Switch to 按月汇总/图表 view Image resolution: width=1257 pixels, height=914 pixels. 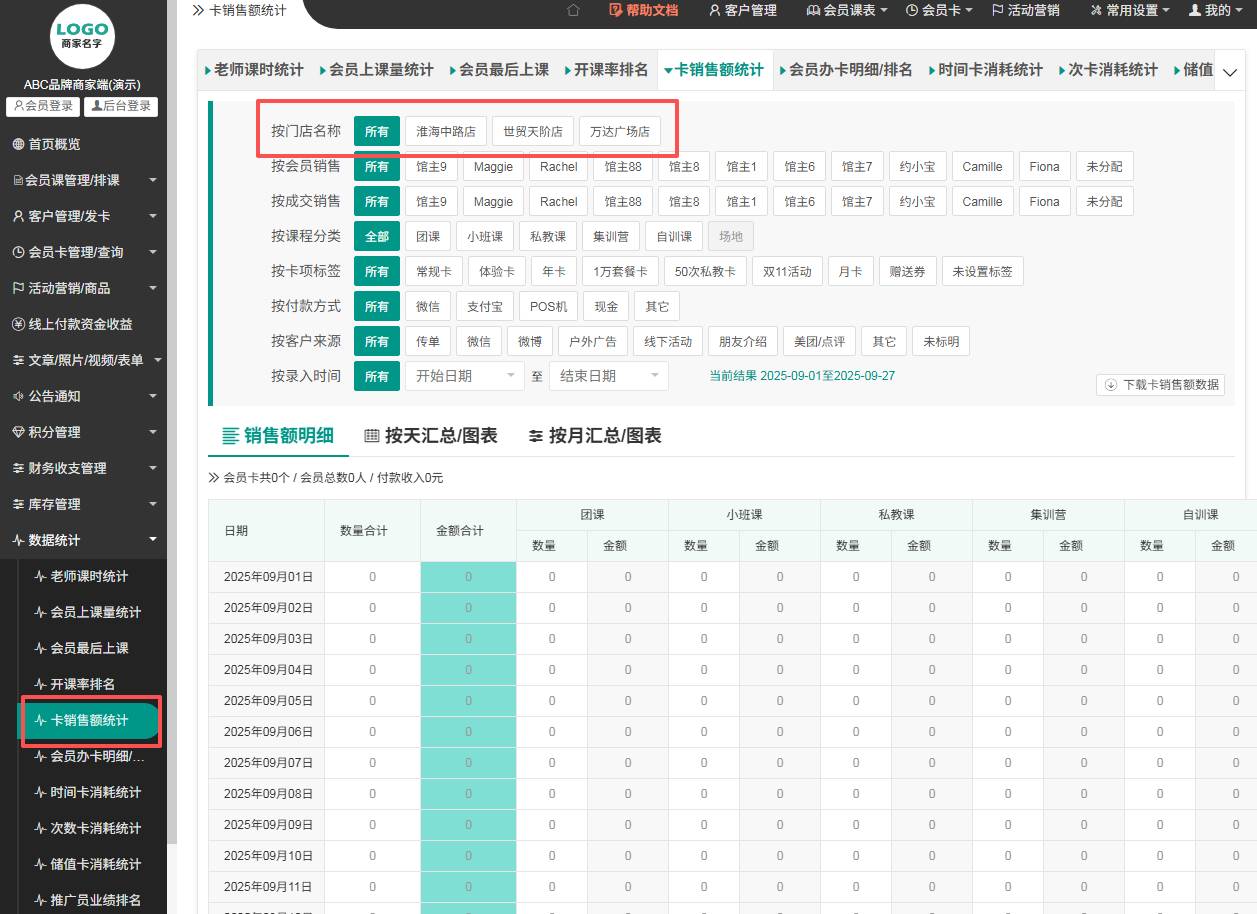tap(595, 436)
